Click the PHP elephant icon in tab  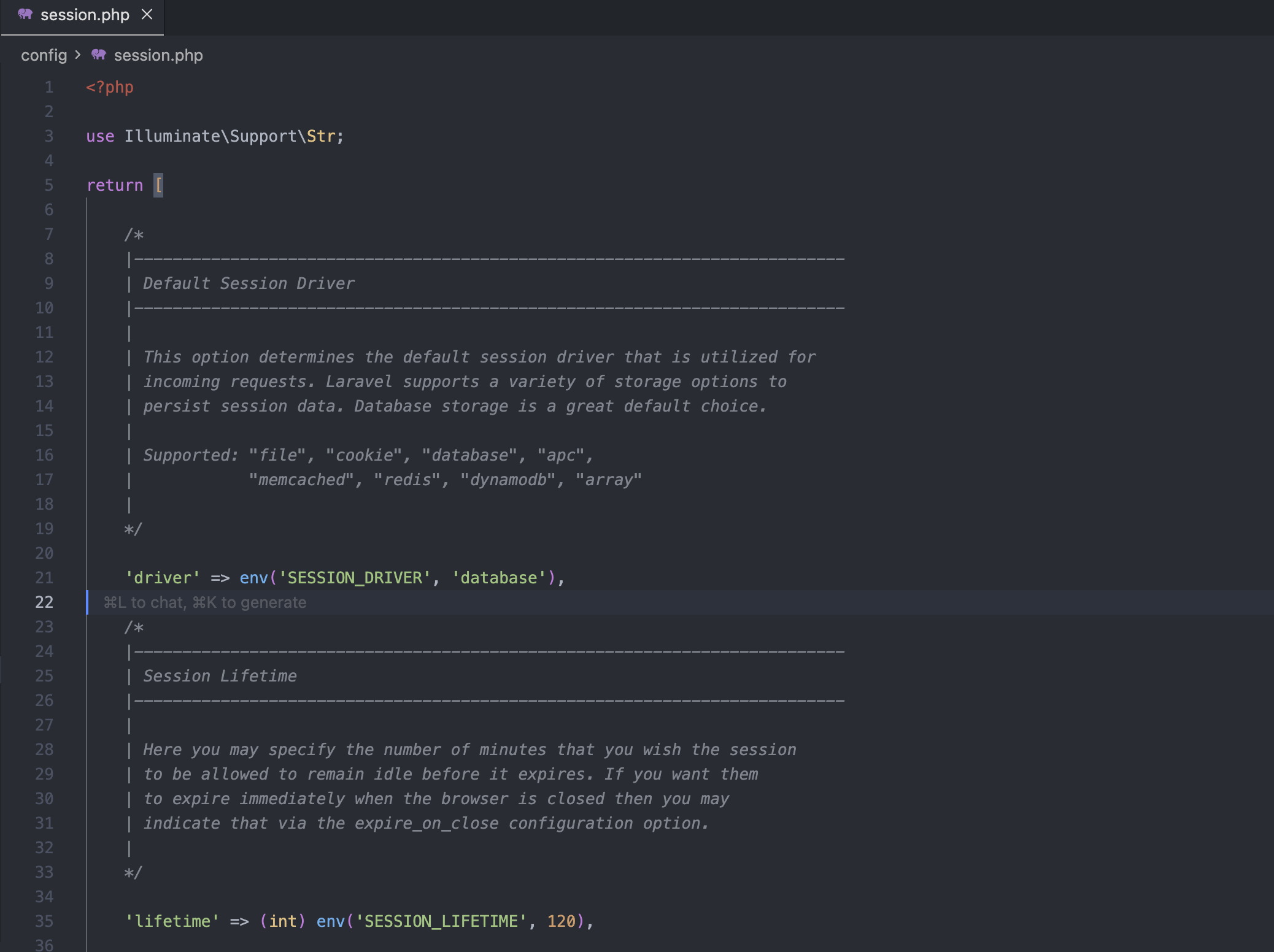[x=25, y=14]
